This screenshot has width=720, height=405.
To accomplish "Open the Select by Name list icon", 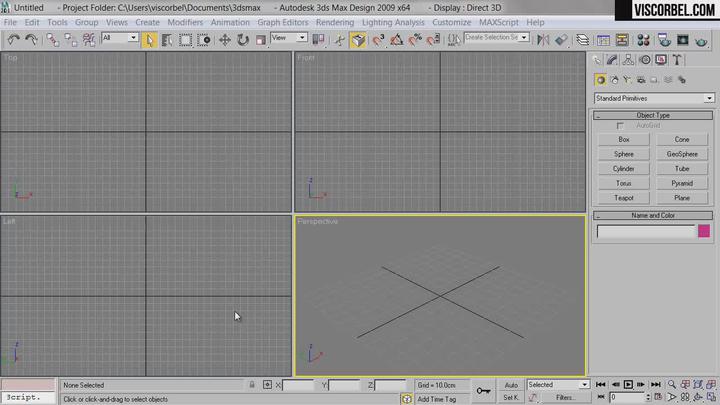I will (167, 40).
